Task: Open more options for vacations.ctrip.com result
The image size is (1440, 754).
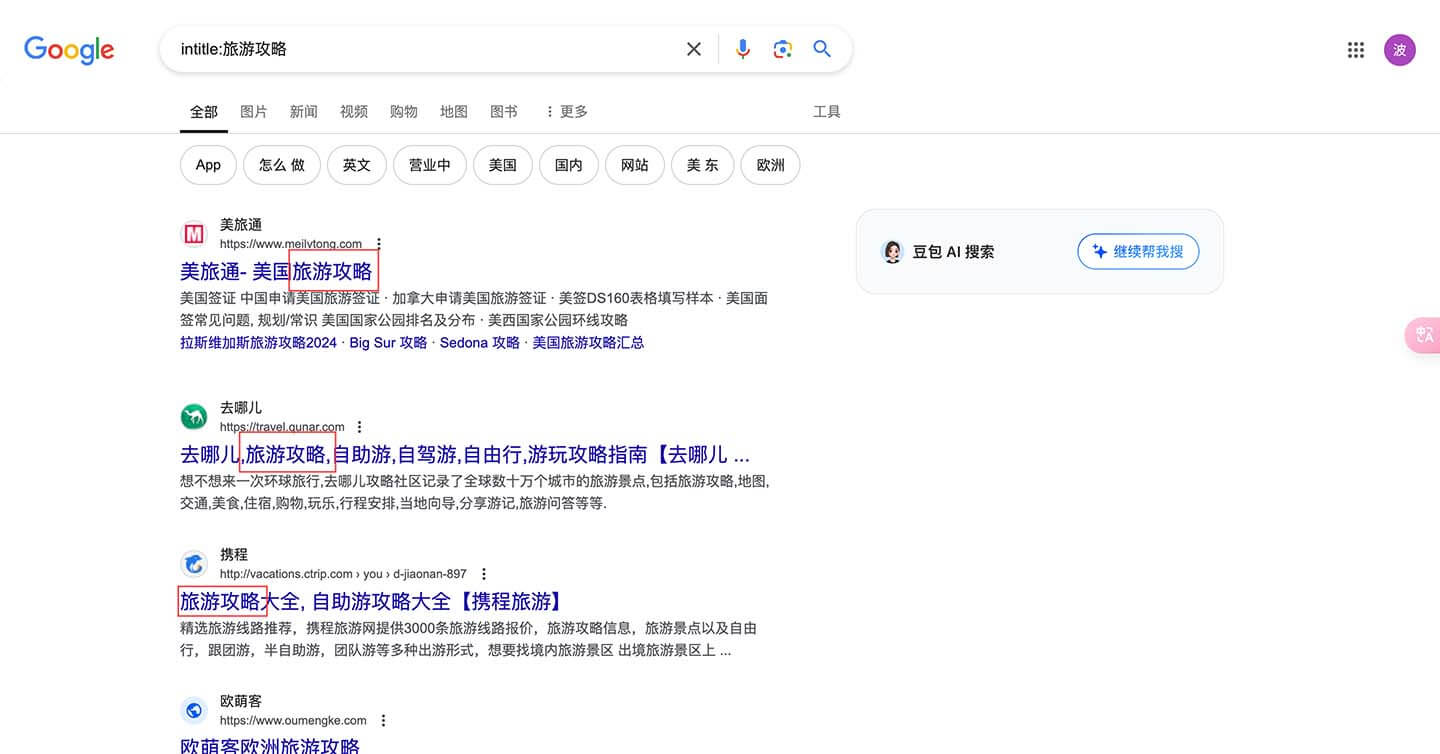Action: click(x=484, y=574)
